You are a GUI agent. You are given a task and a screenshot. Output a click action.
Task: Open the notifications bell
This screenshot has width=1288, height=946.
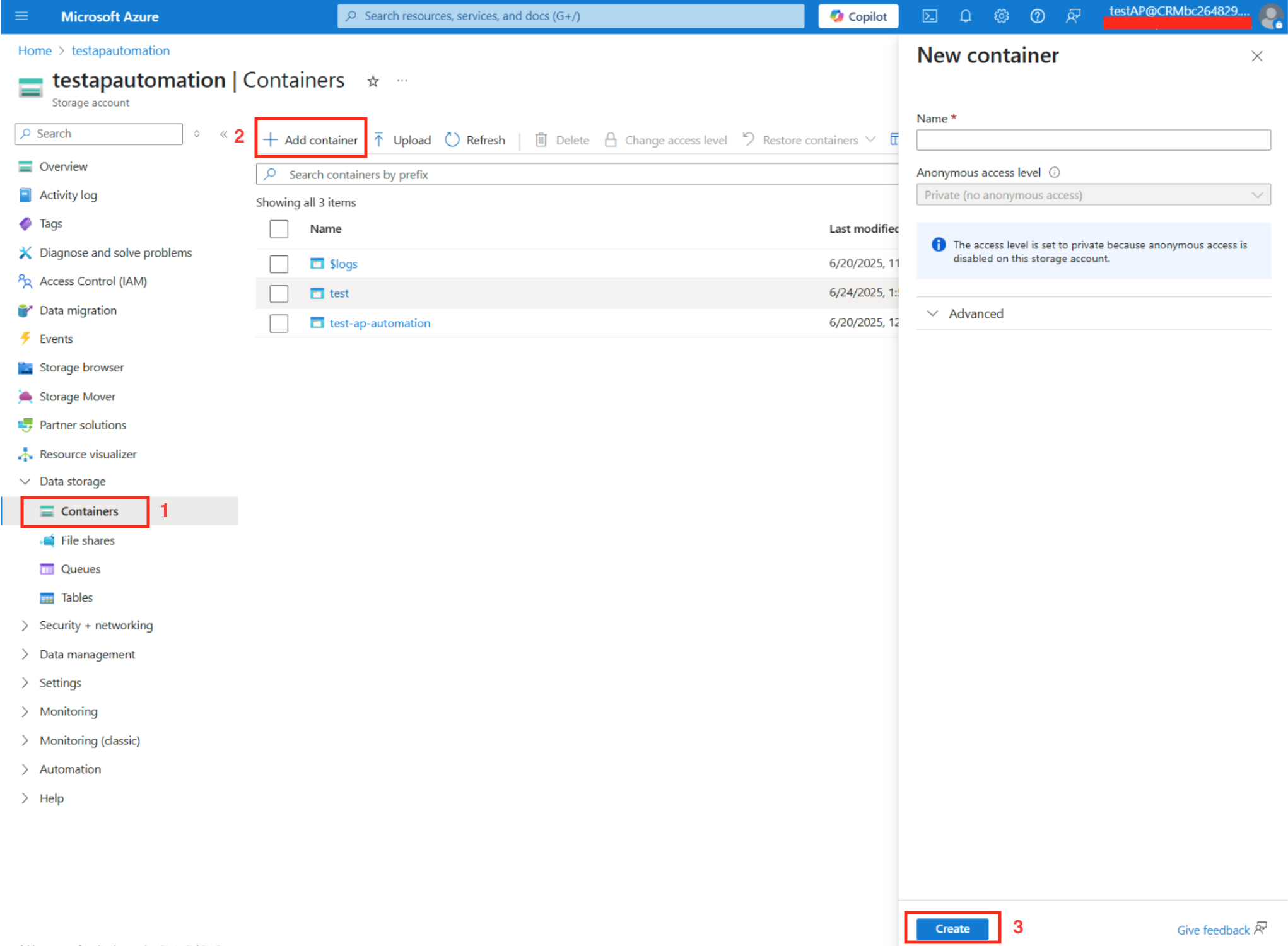[x=965, y=16]
